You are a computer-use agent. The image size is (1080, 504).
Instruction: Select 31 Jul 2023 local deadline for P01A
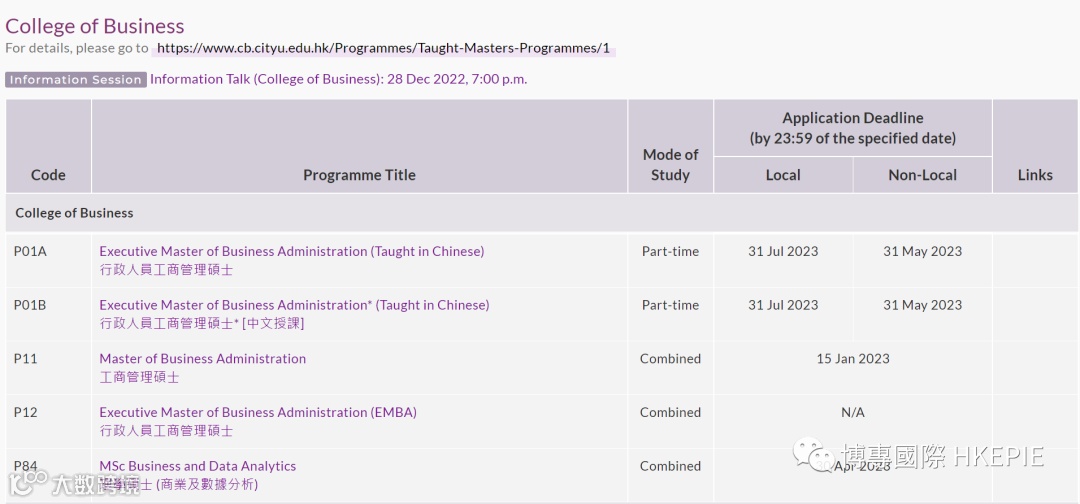pyautogui.click(x=783, y=260)
